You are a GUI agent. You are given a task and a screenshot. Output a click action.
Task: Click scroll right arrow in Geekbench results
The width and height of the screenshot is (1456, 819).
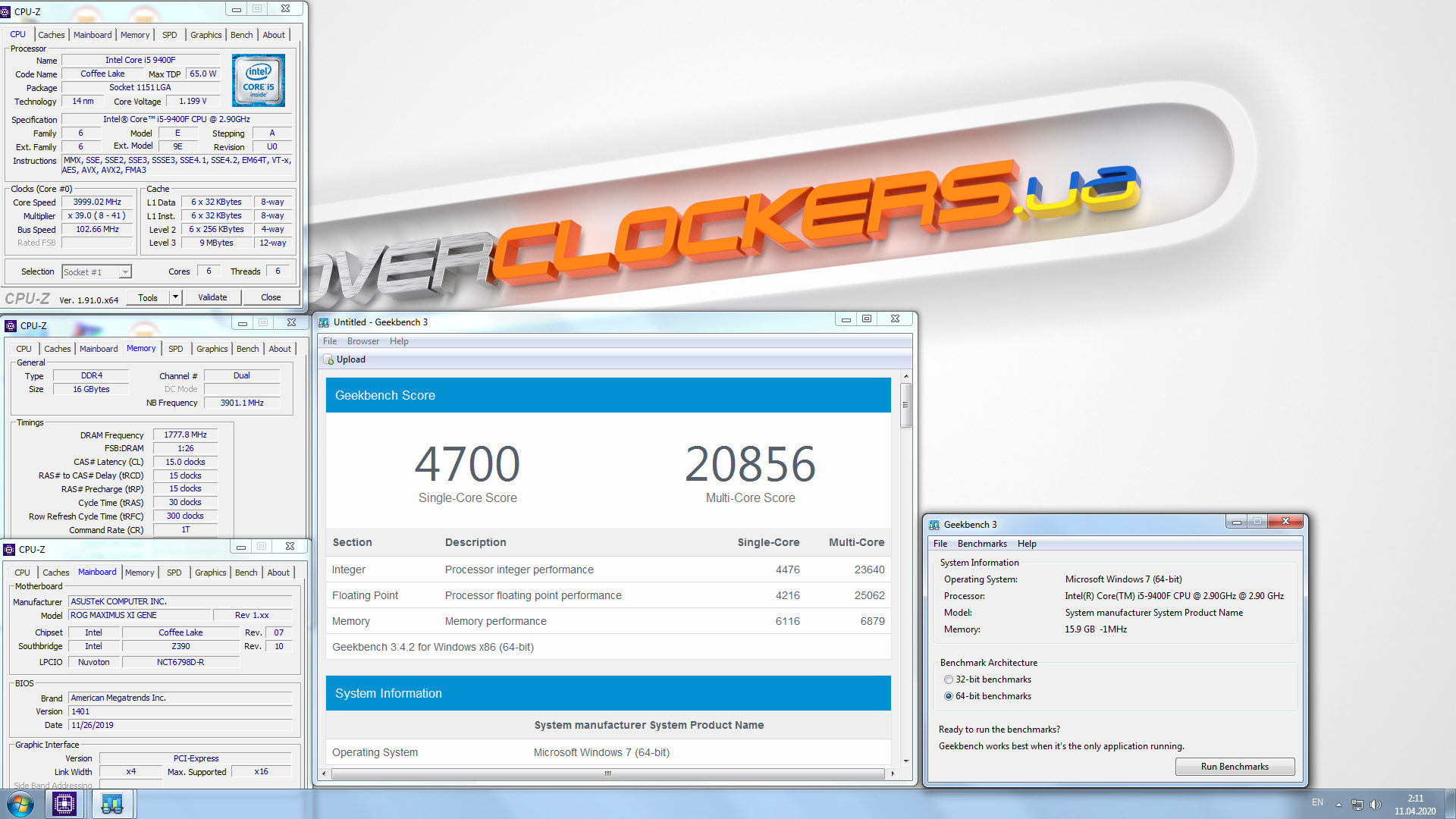pos(893,773)
